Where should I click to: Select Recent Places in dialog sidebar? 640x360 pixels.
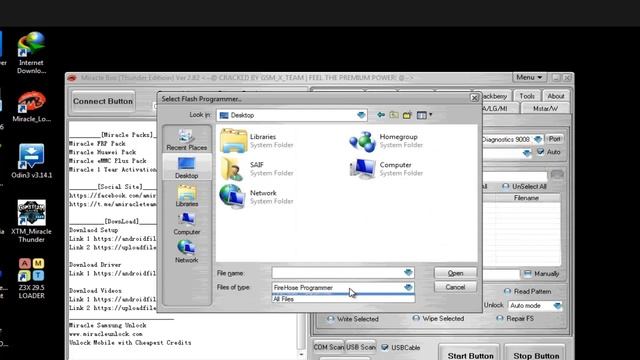[x=187, y=139]
